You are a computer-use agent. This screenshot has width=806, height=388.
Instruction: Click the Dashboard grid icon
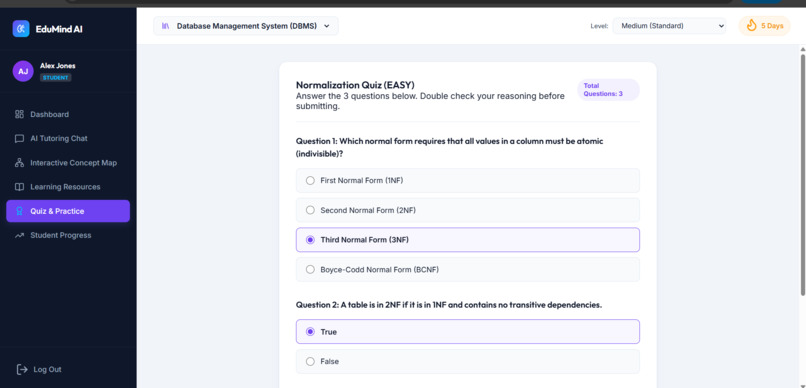[20, 114]
